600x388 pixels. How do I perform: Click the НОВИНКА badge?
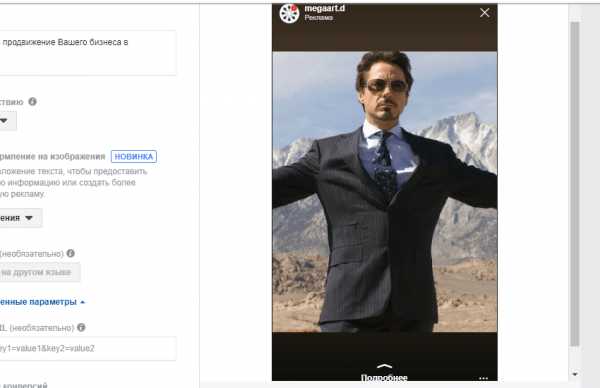coord(134,157)
